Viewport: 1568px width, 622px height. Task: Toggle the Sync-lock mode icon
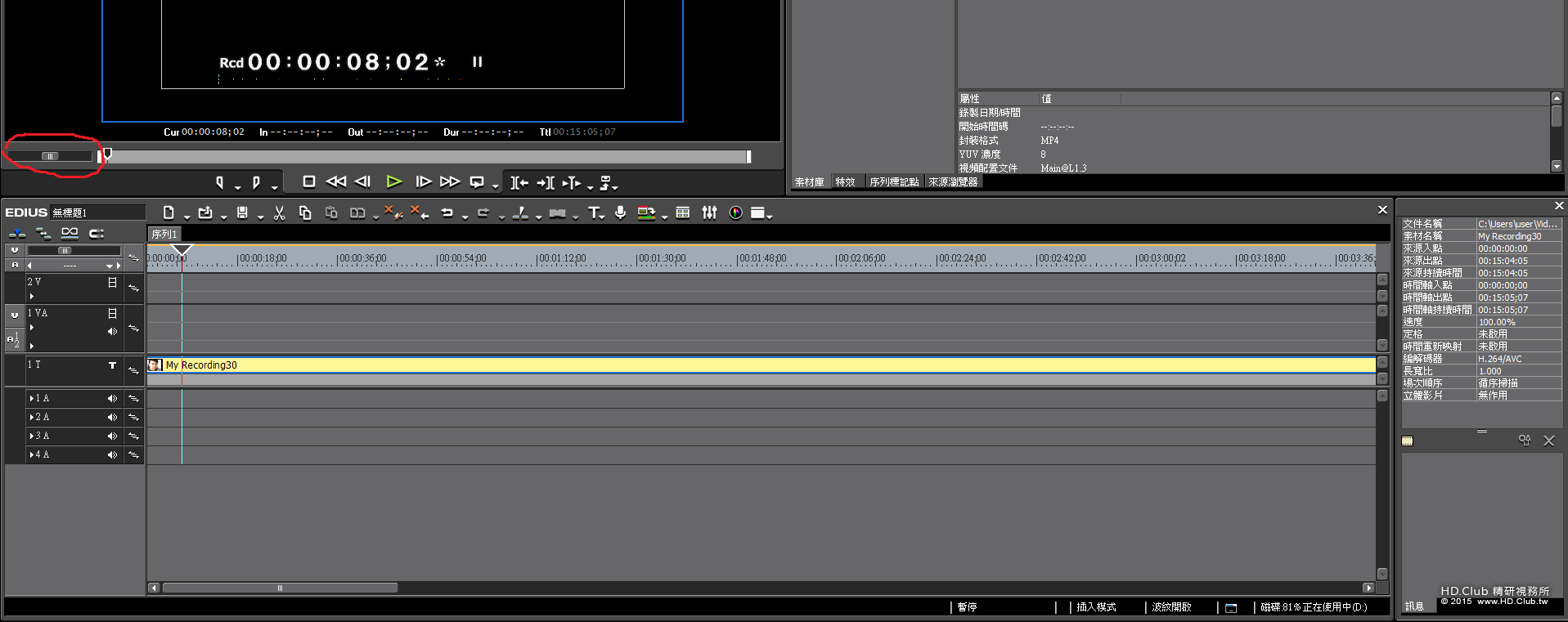(43, 234)
